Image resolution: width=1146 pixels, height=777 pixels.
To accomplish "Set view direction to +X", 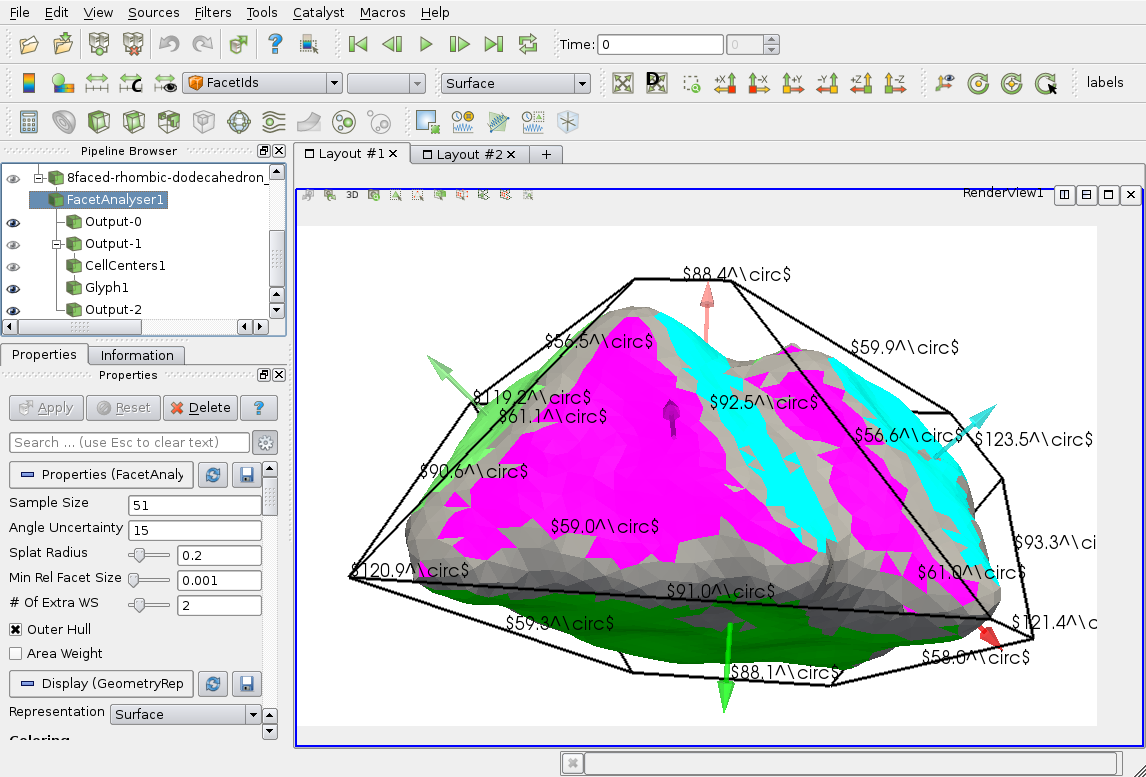I will 725,84.
